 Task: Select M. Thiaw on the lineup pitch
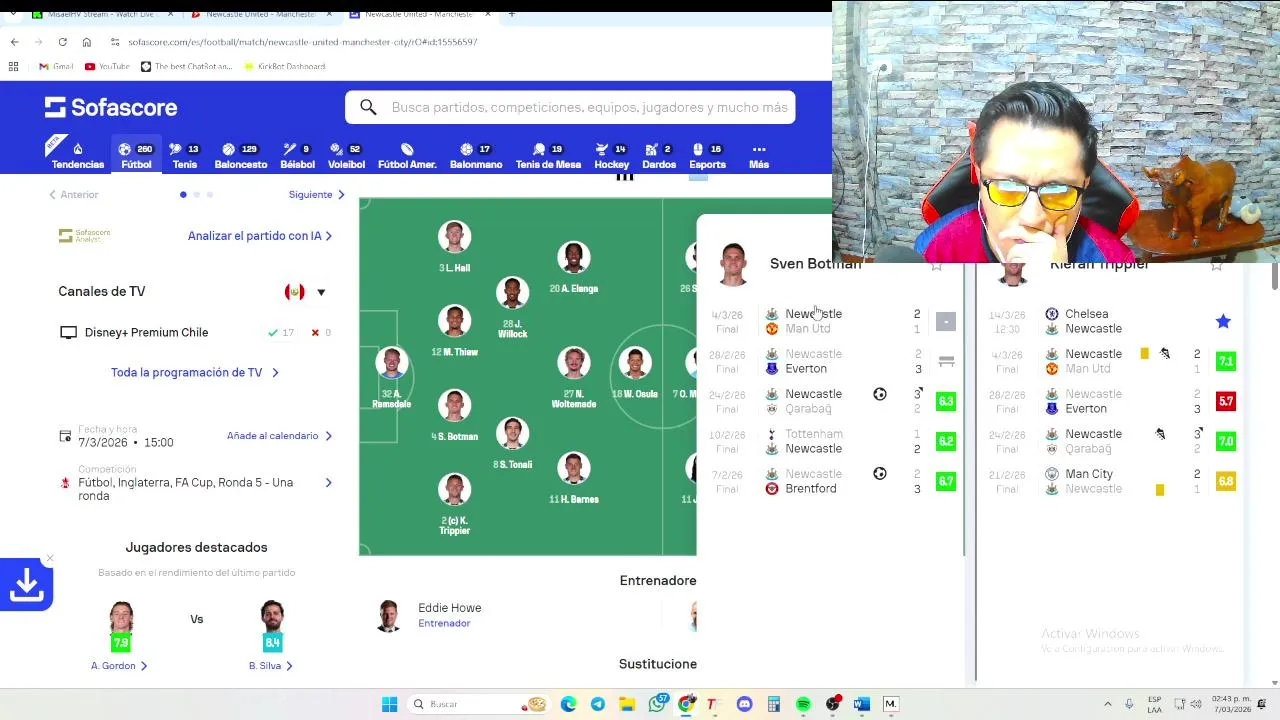(454, 332)
